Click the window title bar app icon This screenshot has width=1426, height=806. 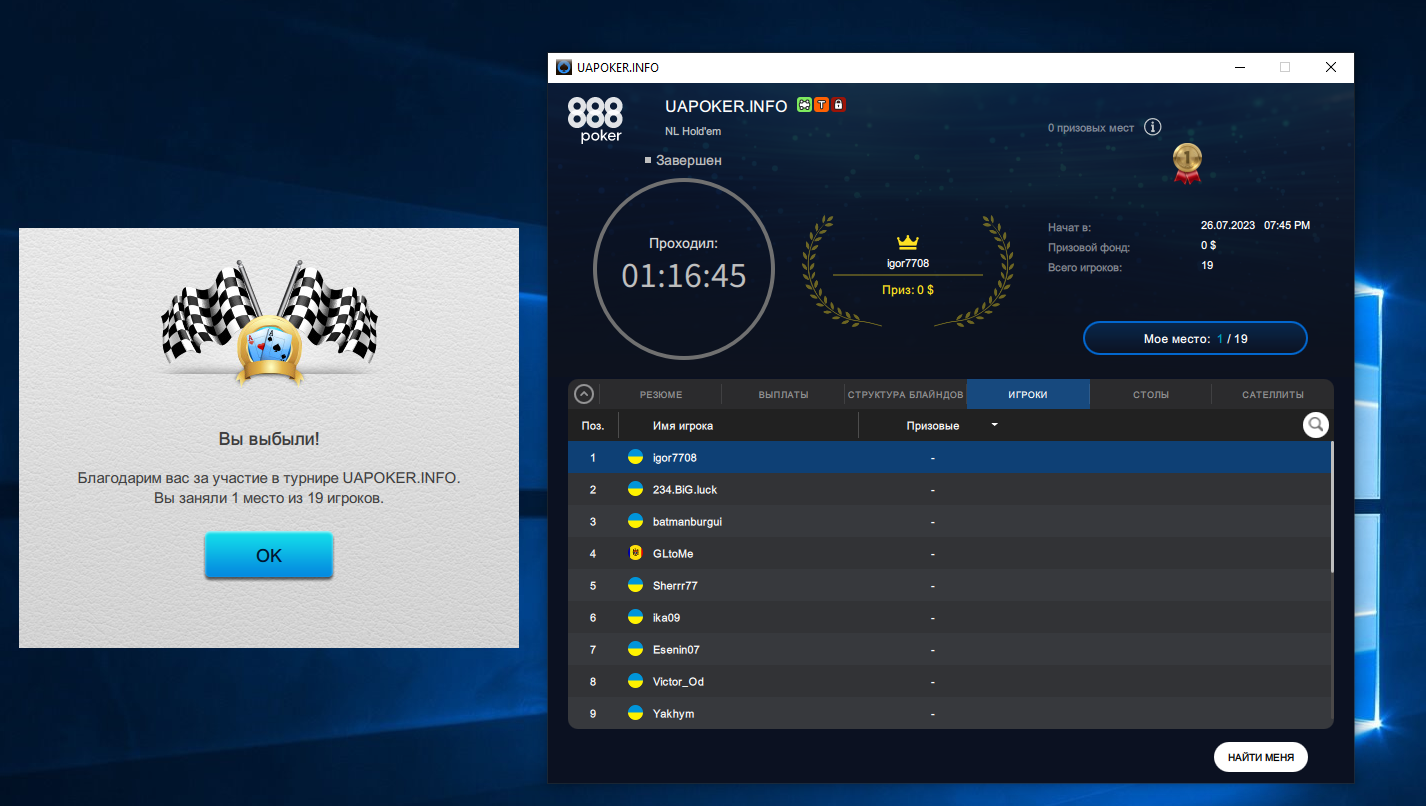click(x=564, y=67)
